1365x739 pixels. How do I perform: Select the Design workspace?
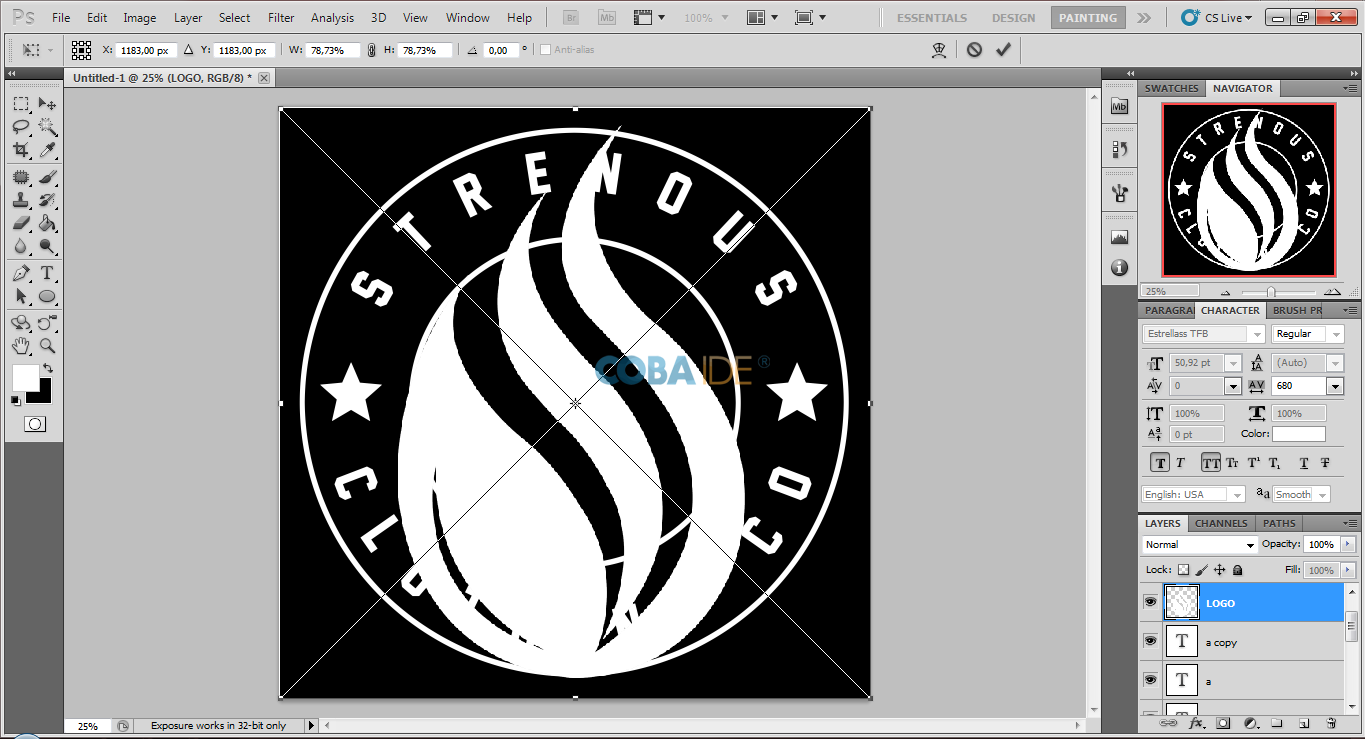pyautogui.click(x=1013, y=17)
